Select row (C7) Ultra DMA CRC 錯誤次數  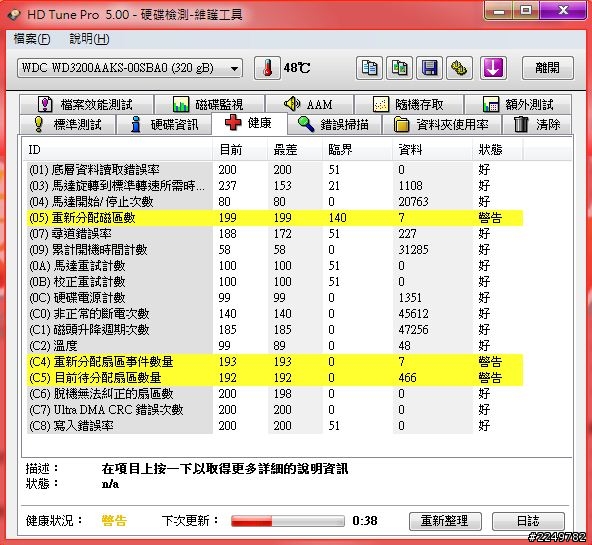pyautogui.click(x=274, y=410)
